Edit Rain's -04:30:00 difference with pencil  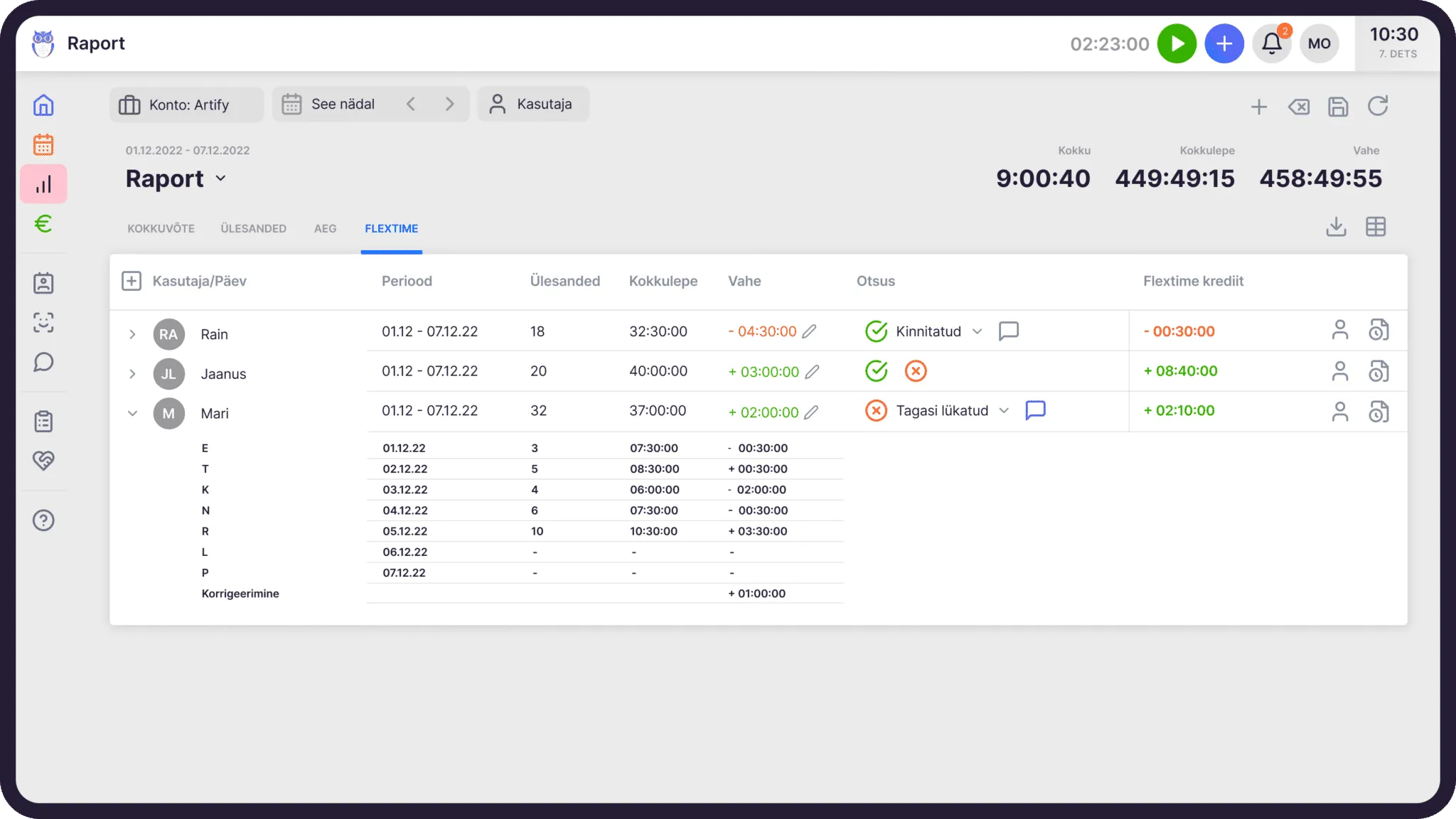point(809,331)
